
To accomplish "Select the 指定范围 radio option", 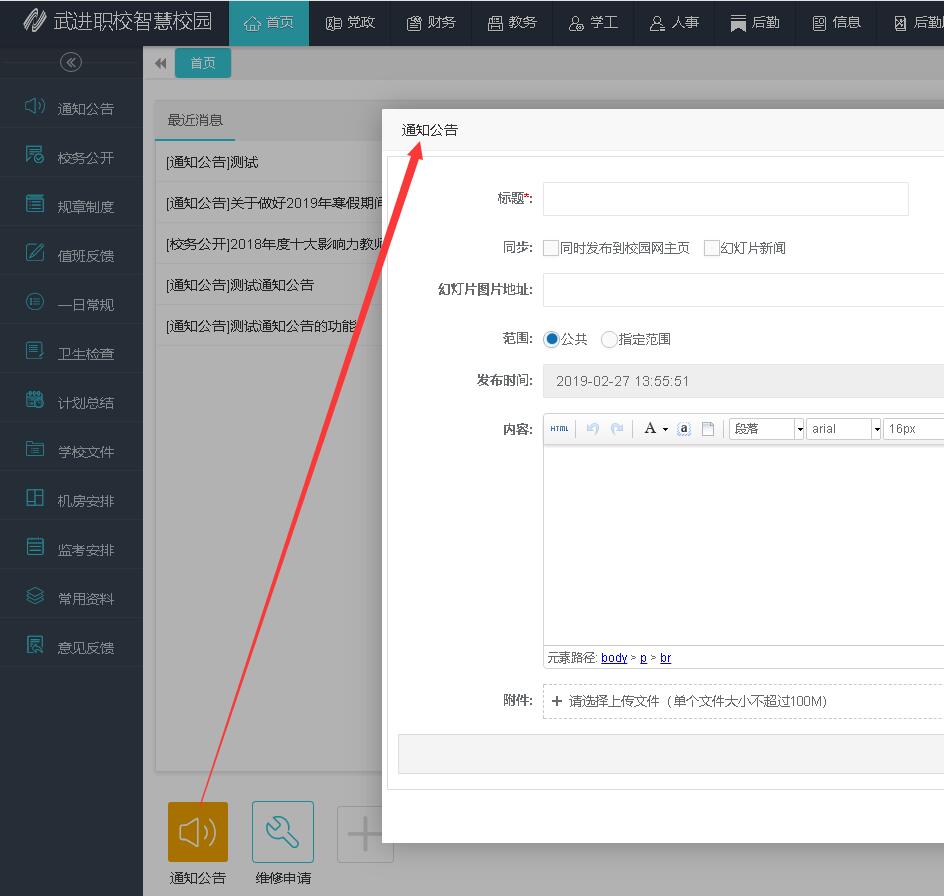I will point(610,339).
